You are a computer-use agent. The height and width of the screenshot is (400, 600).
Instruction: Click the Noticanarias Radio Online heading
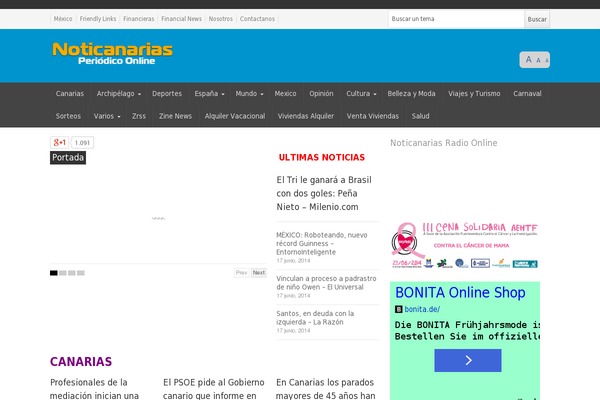444,143
